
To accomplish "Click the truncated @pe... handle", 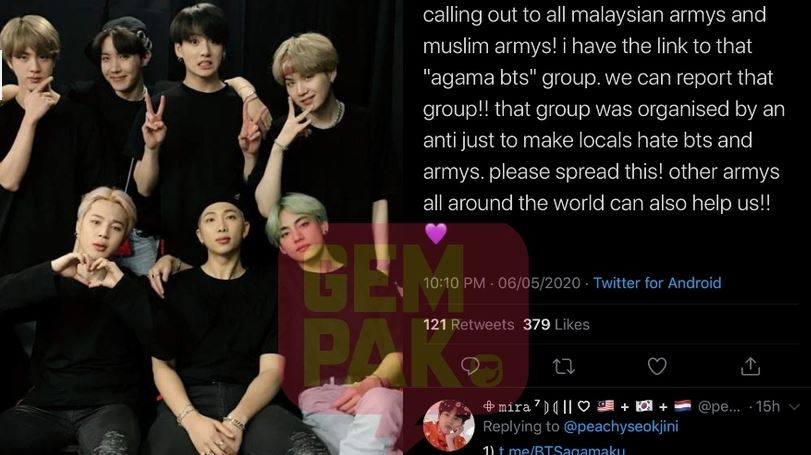I will [718, 407].
